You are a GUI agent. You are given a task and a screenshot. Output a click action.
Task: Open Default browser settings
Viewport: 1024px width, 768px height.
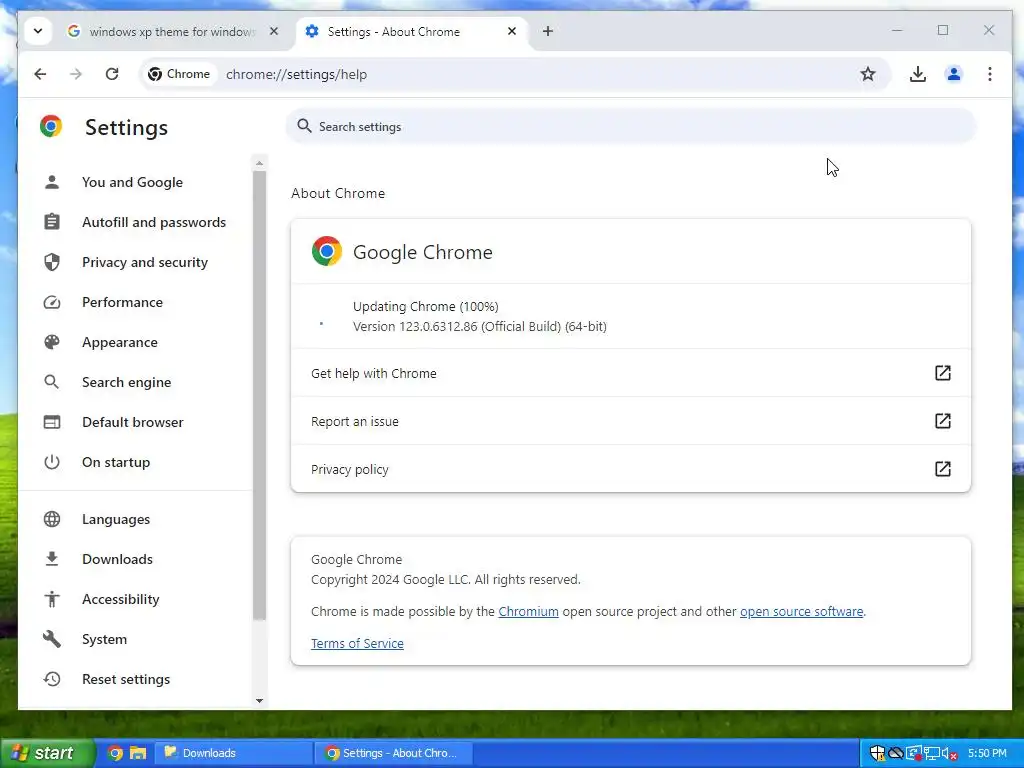tap(133, 422)
